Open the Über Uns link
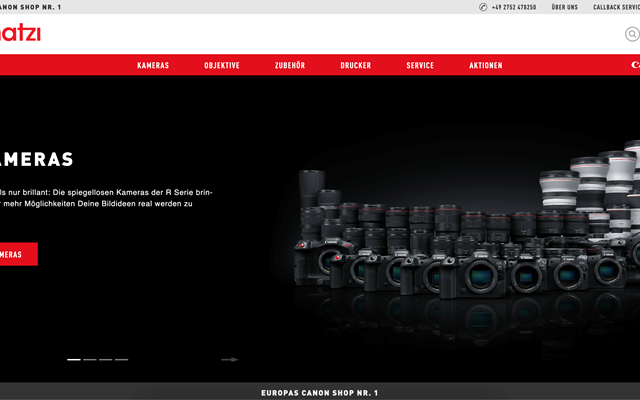Screen dimensions: 640x400 click(x=564, y=7)
